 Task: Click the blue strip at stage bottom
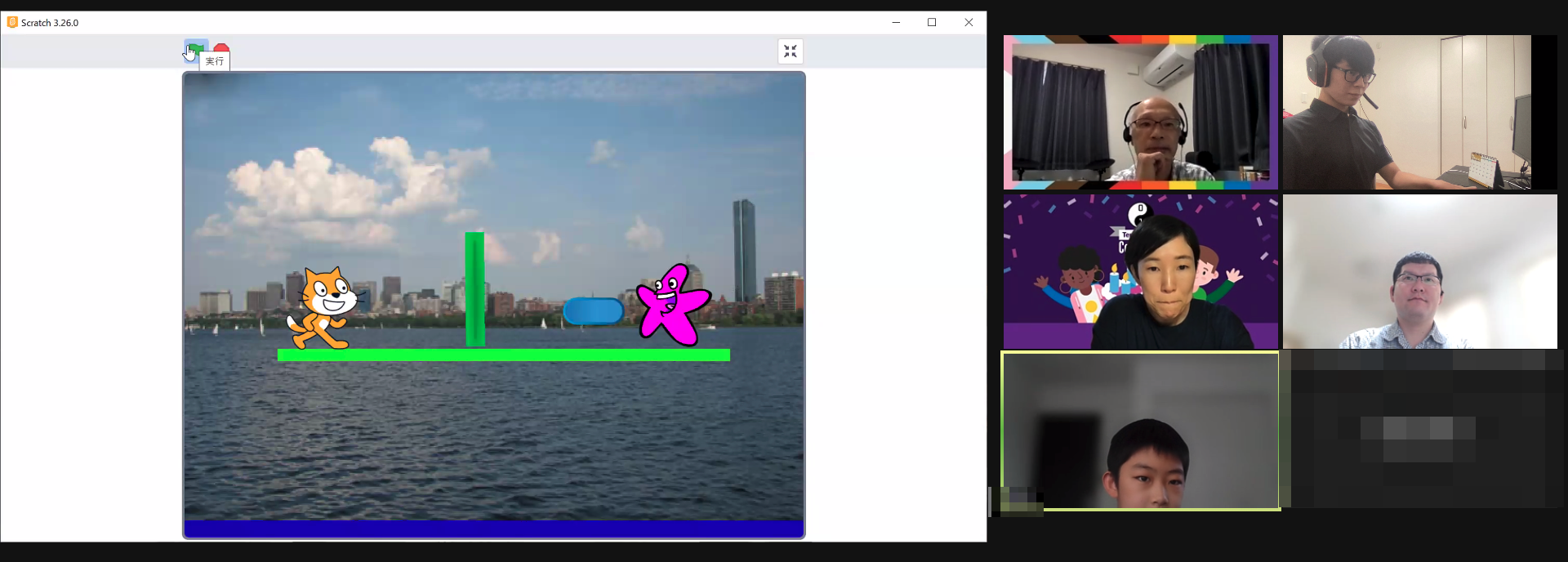(494, 529)
